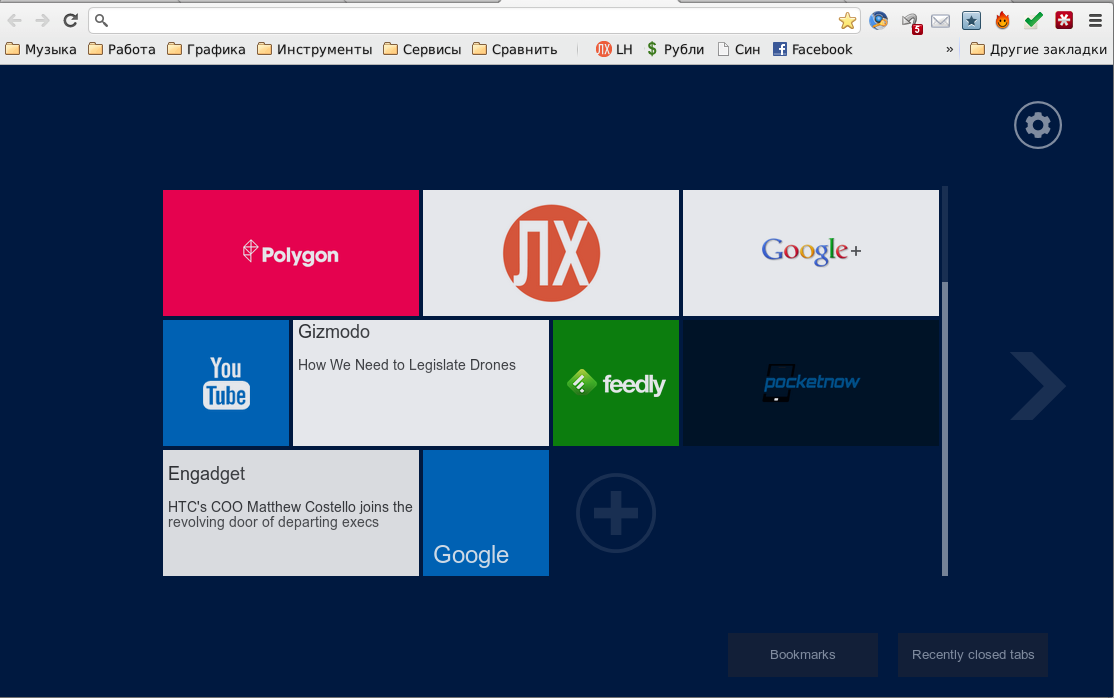This screenshot has height=698, width=1114.
Task: Open the Другие закладки folder
Action: pos(1038,49)
